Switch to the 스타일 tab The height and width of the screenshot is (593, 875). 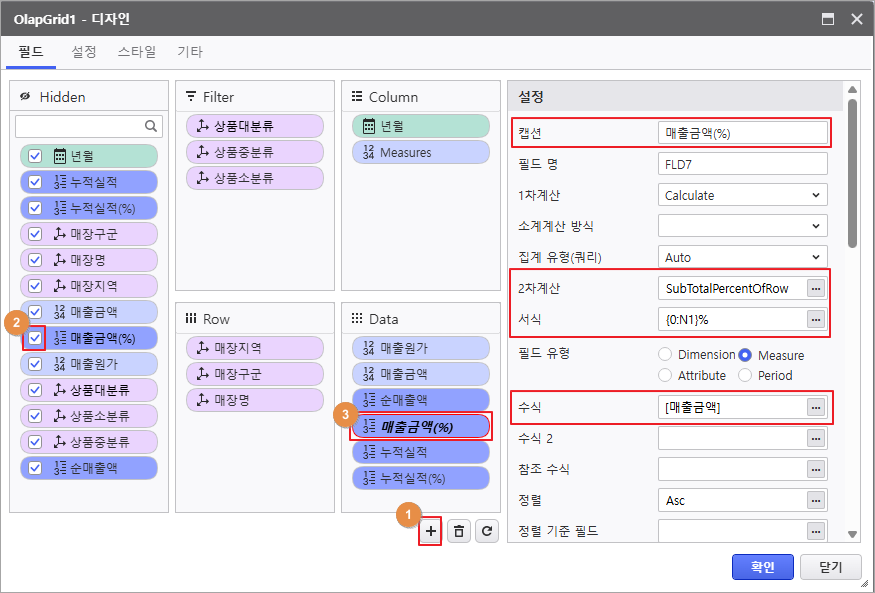[x=137, y=51]
